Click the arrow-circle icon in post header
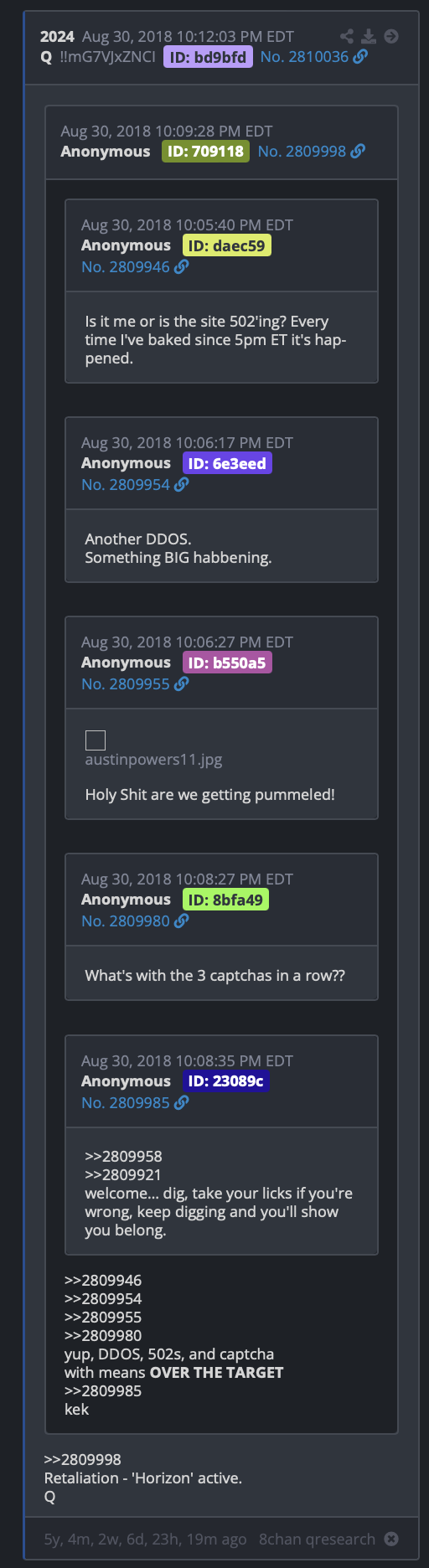 391,36
